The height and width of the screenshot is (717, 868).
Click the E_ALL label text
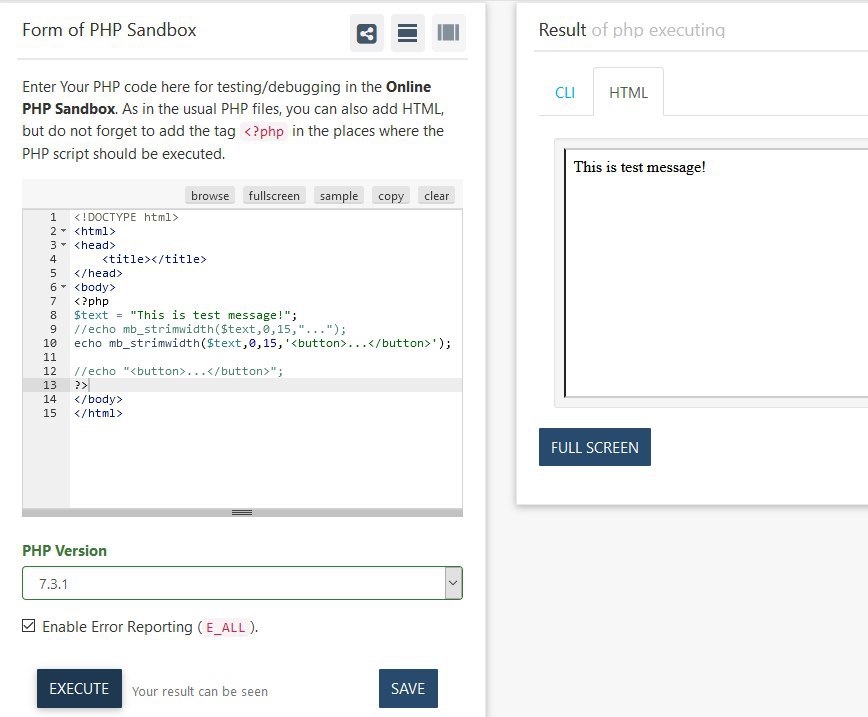tap(225, 627)
